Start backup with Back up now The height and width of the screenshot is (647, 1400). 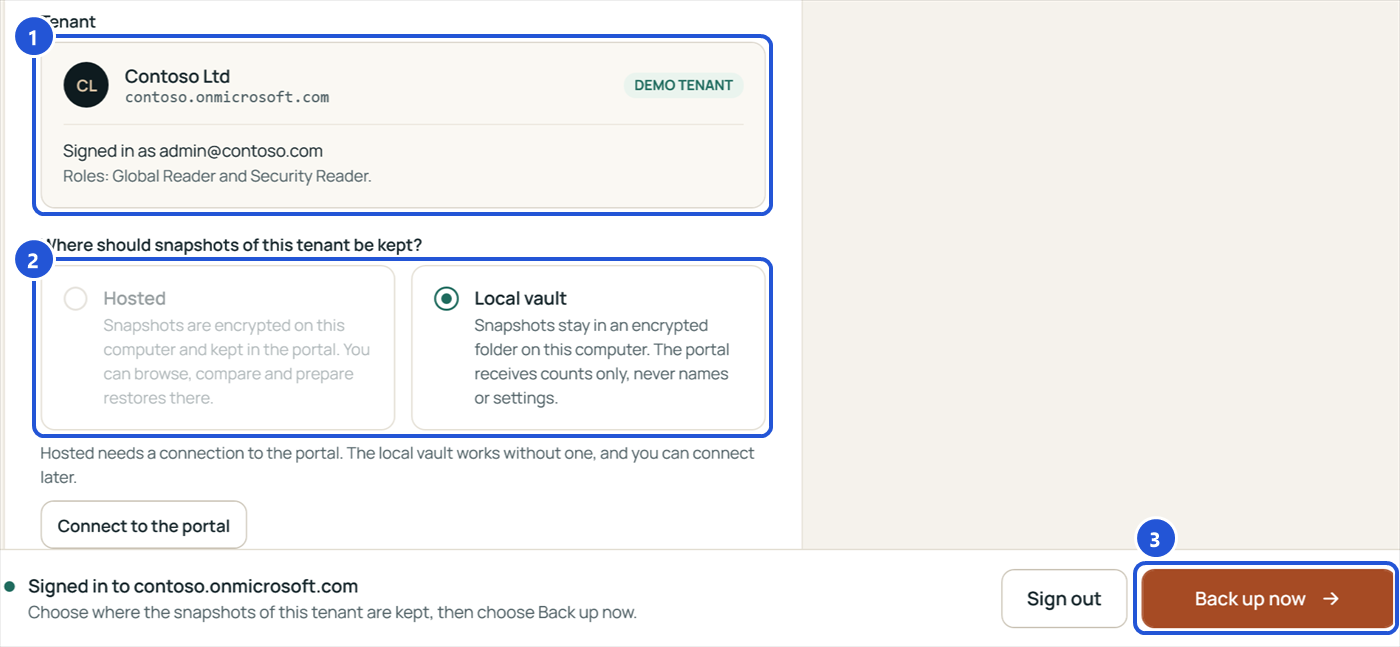click(1267, 599)
